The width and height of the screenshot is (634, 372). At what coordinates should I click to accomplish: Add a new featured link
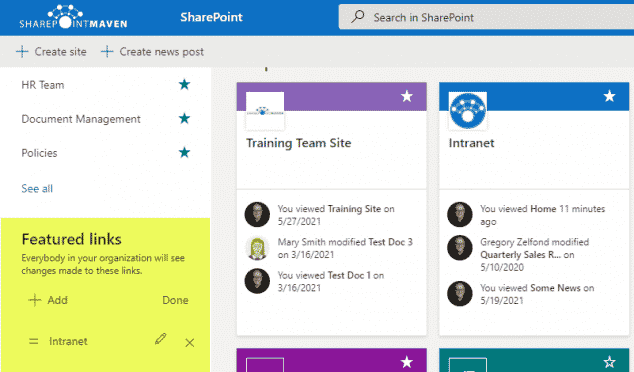[x=48, y=300]
